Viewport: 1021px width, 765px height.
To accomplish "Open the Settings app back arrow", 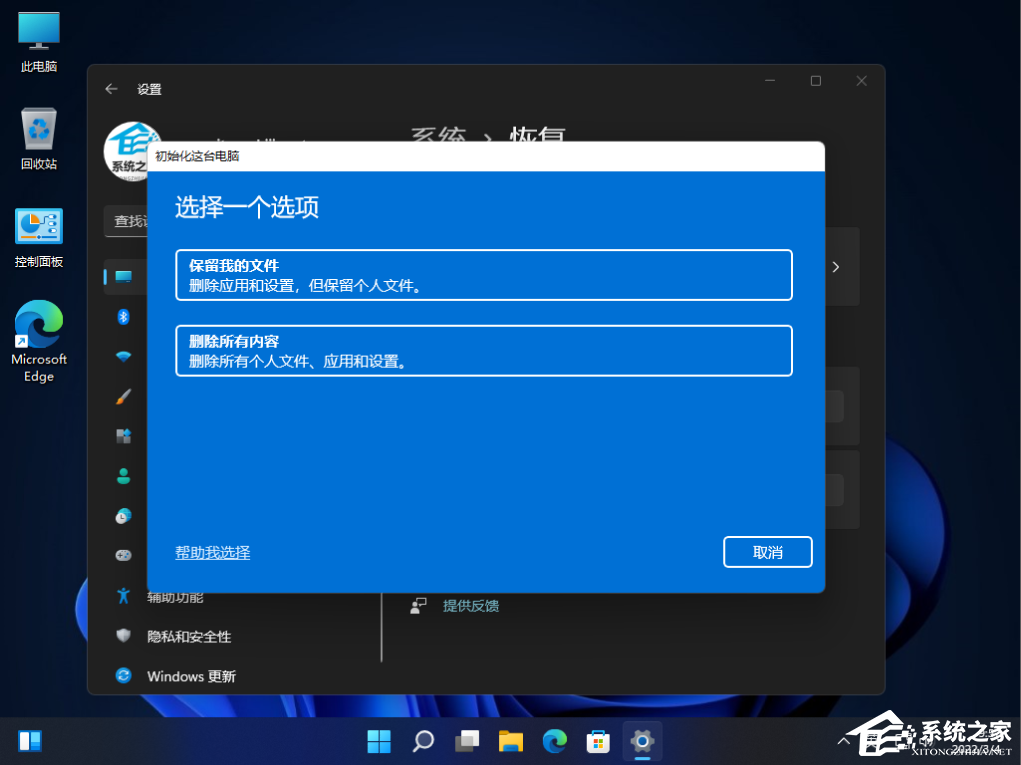I will [x=111, y=89].
